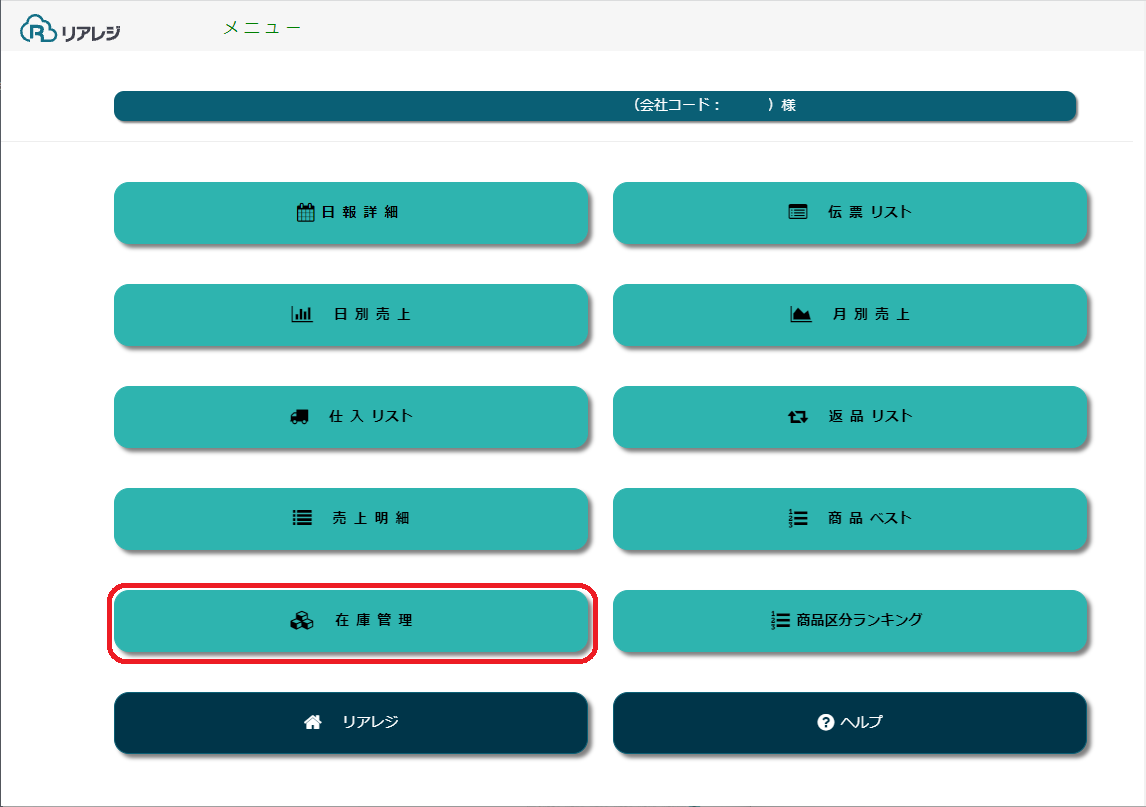Click the home icon on リアレジ button
The width and height of the screenshot is (1146, 807).
tap(312, 722)
